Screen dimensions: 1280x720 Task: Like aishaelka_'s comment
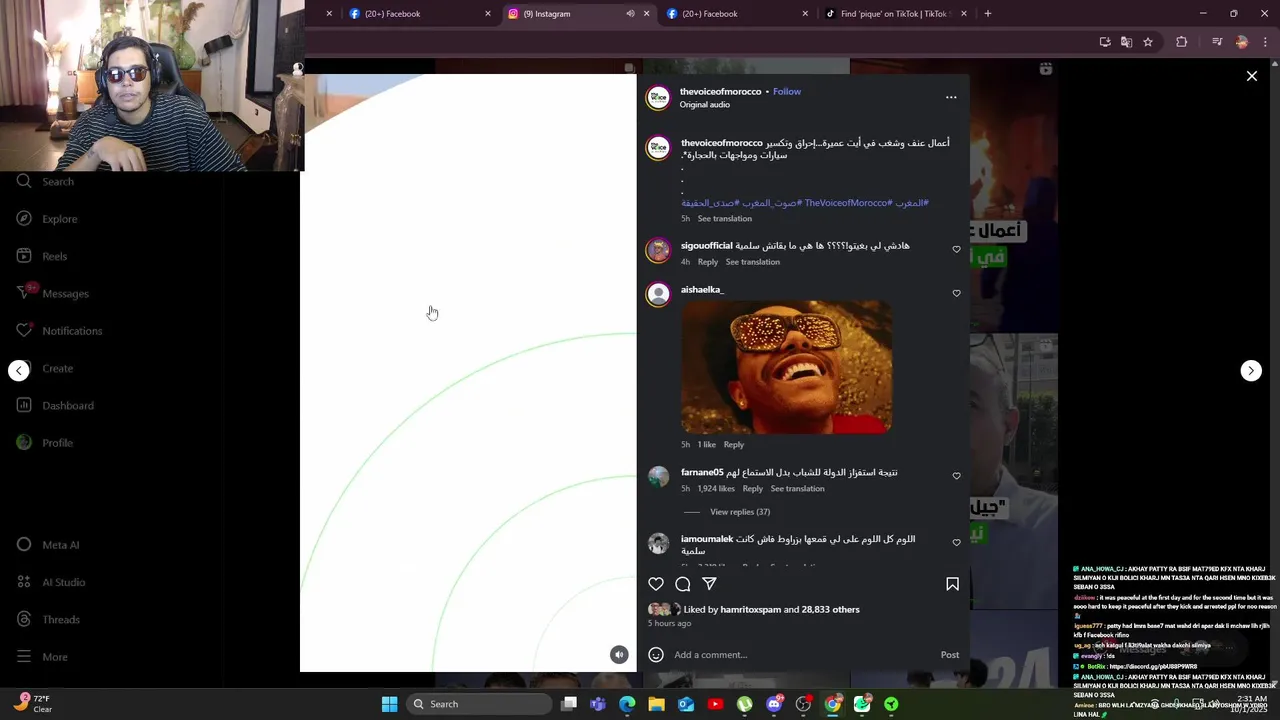956,293
